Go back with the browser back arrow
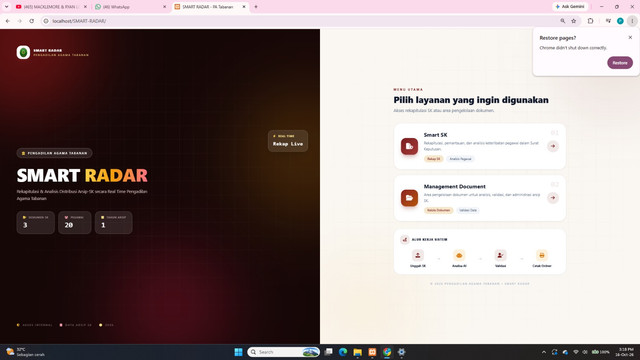 [8, 21]
